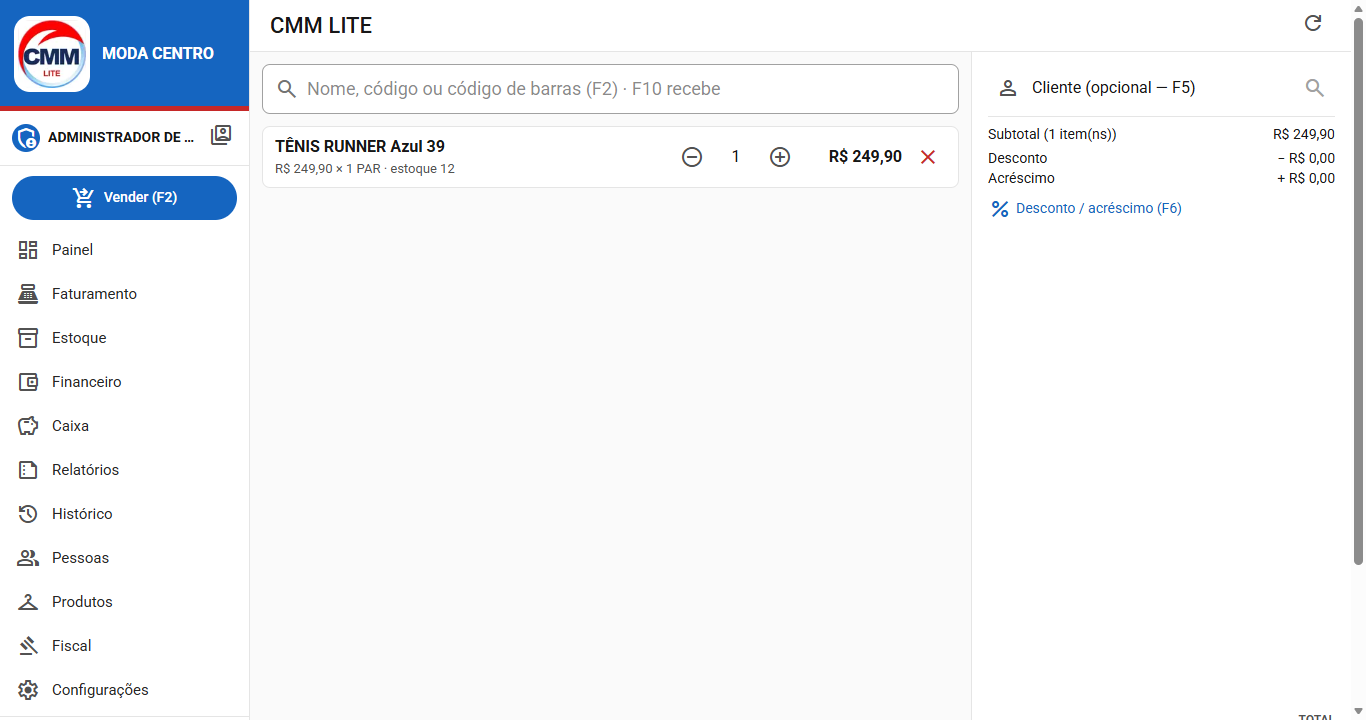1366x720 pixels.
Task: Decrease TÊNIS RUNNER quantity with minus
Action: click(692, 157)
